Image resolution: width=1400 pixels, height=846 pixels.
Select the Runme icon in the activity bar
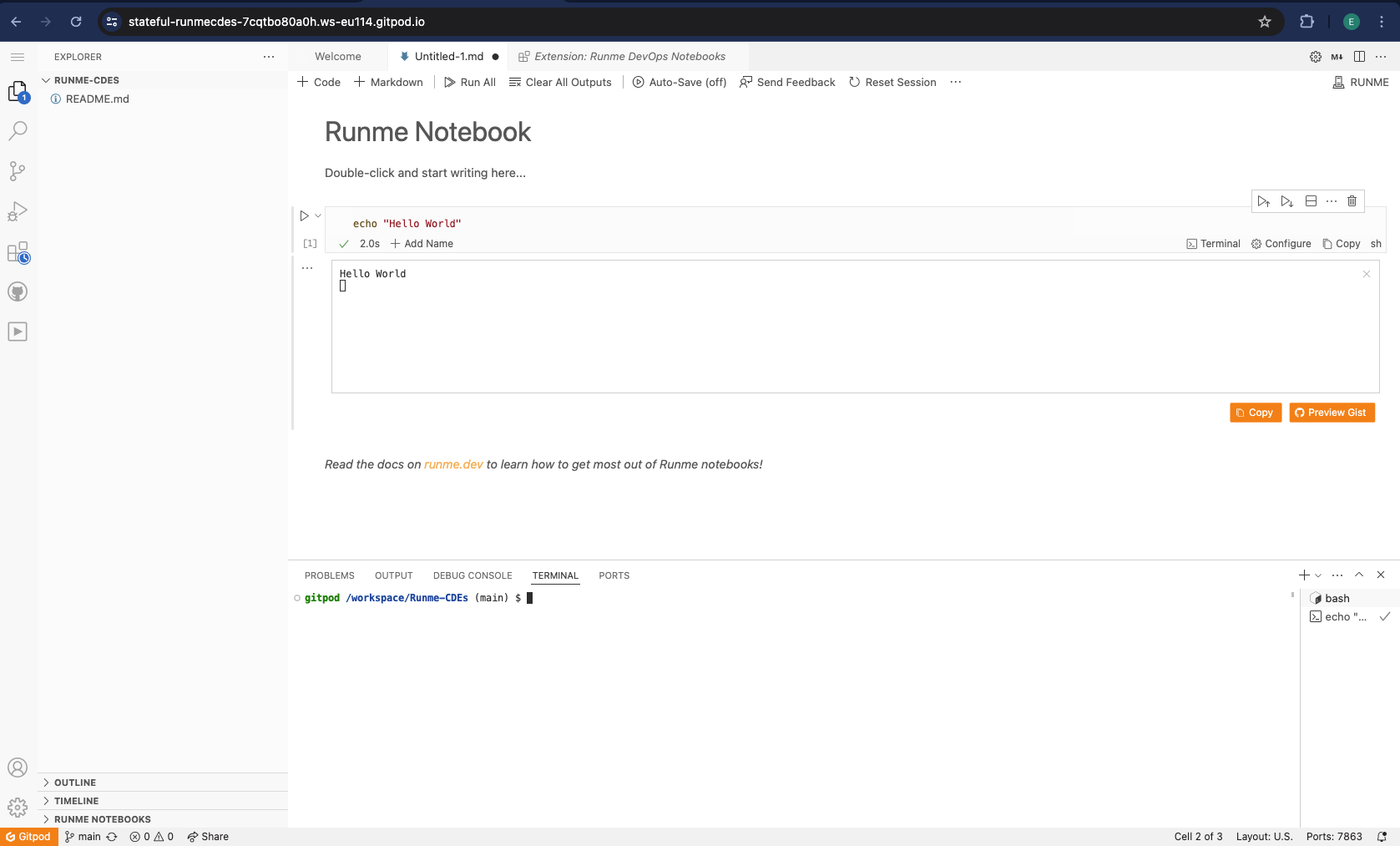[x=18, y=331]
